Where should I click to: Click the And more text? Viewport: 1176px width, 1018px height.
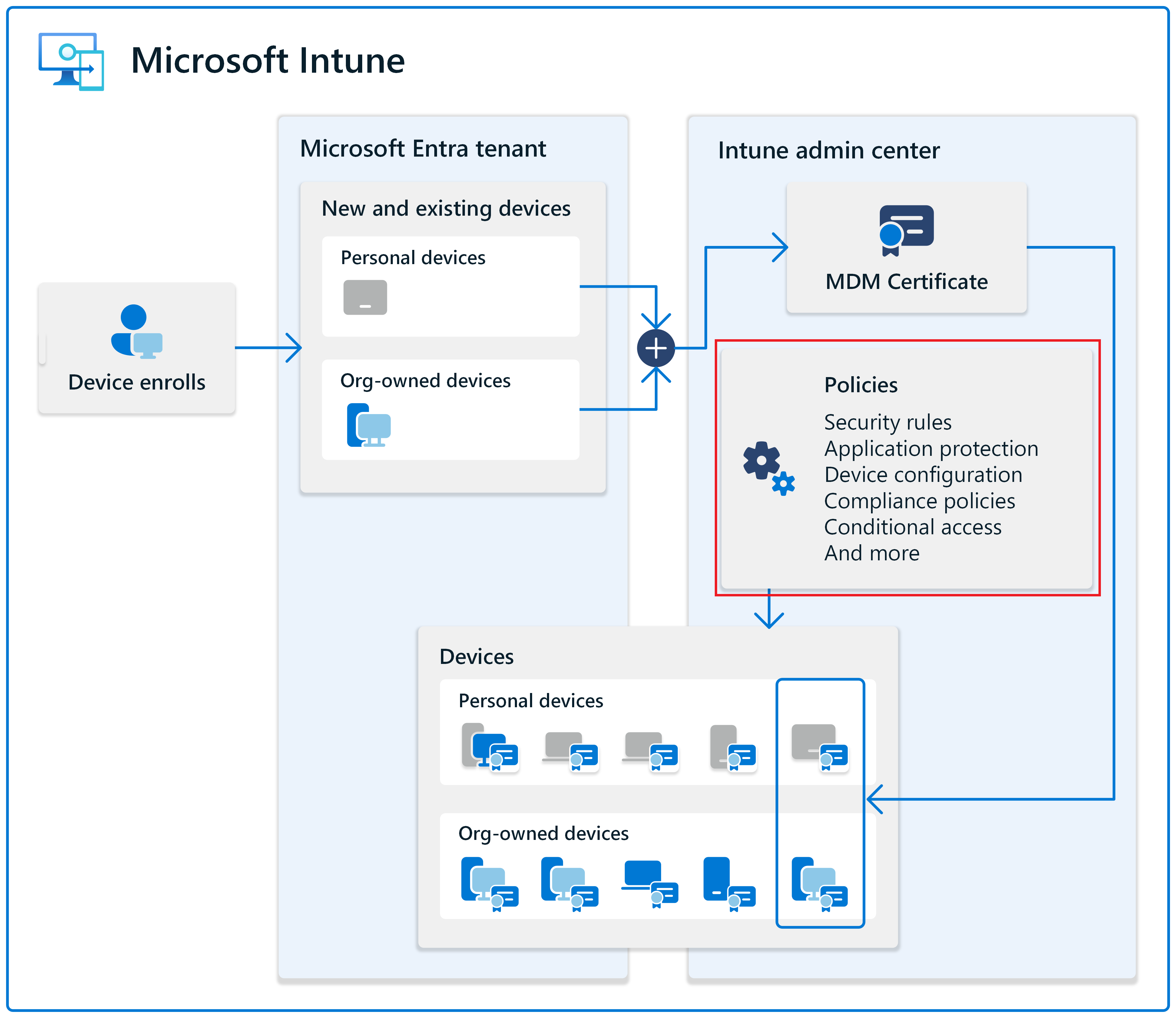[872, 553]
